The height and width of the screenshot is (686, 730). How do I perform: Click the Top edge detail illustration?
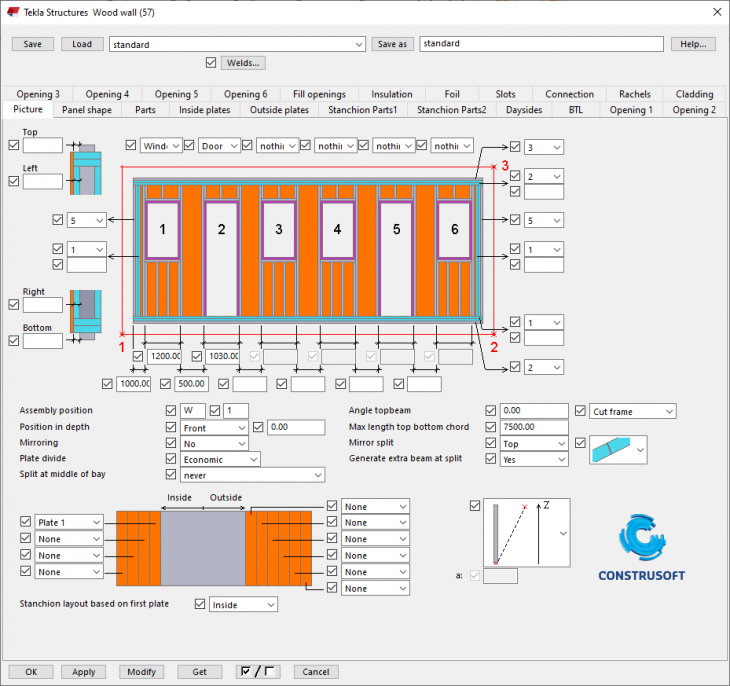(x=84, y=166)
